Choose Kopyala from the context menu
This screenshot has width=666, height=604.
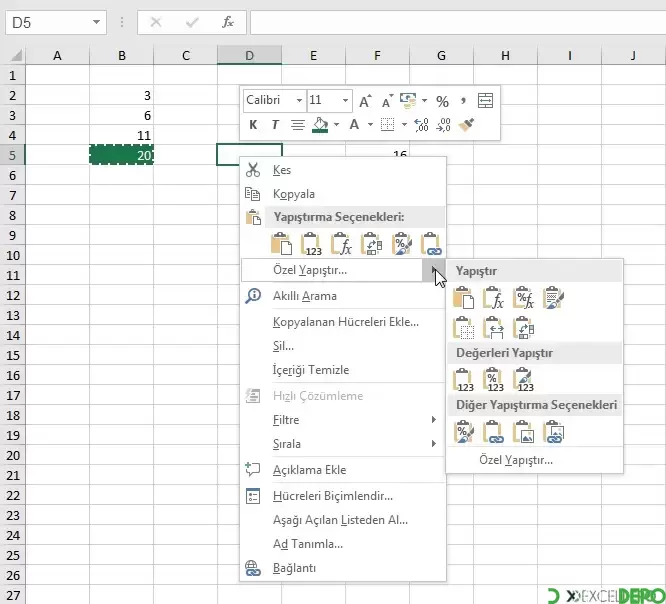tap(343, 194)
